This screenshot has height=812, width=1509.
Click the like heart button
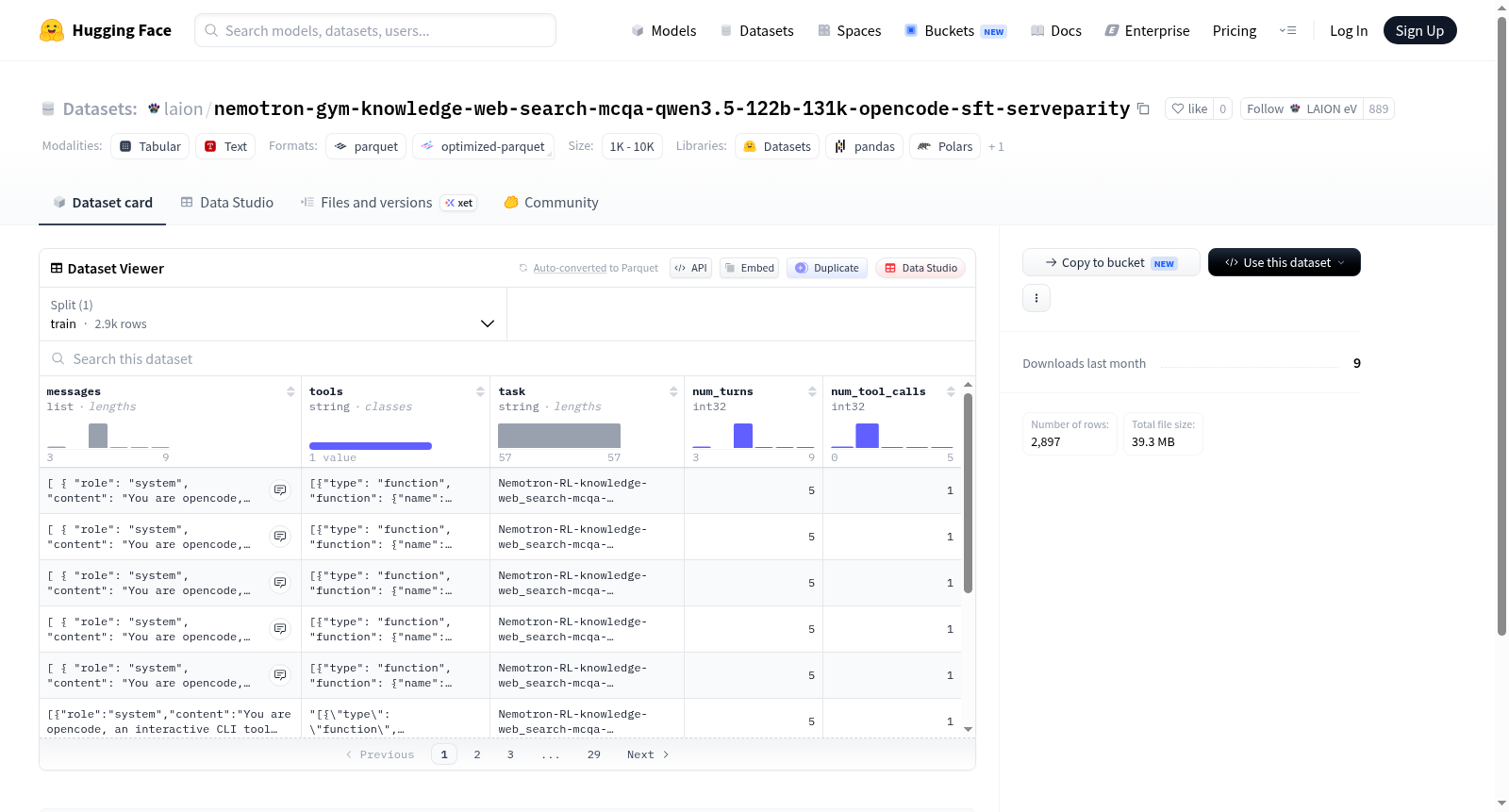(1188, 108)
